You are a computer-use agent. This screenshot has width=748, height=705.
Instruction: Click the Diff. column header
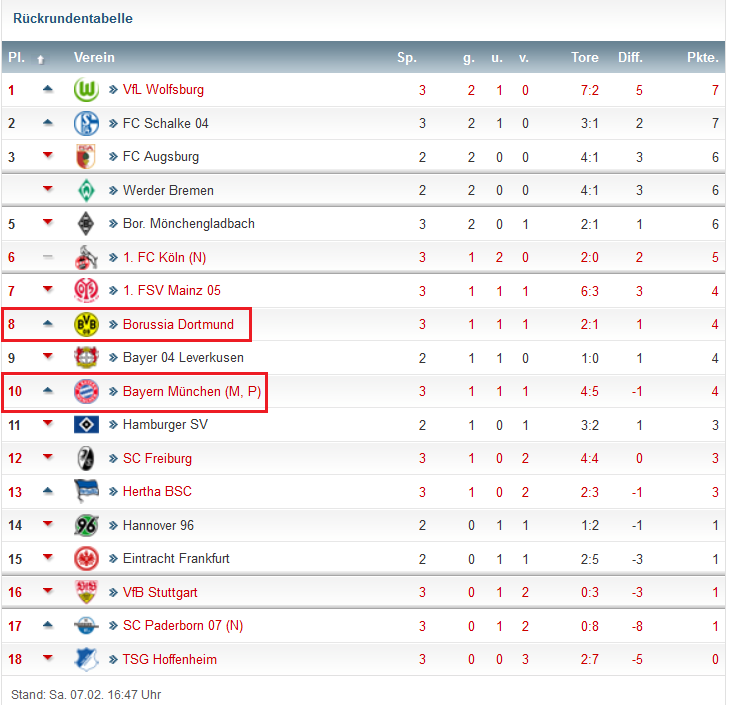pos(630,57)
